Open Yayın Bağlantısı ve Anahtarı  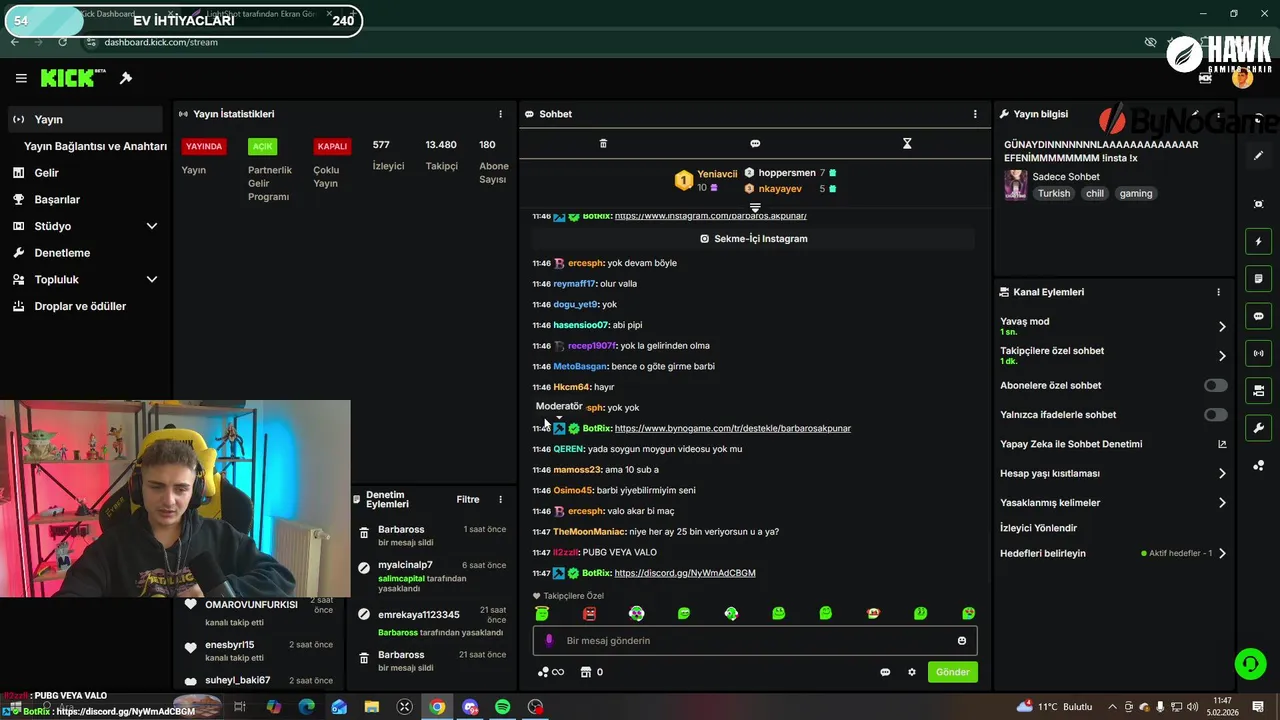click(x=95, y=146)
